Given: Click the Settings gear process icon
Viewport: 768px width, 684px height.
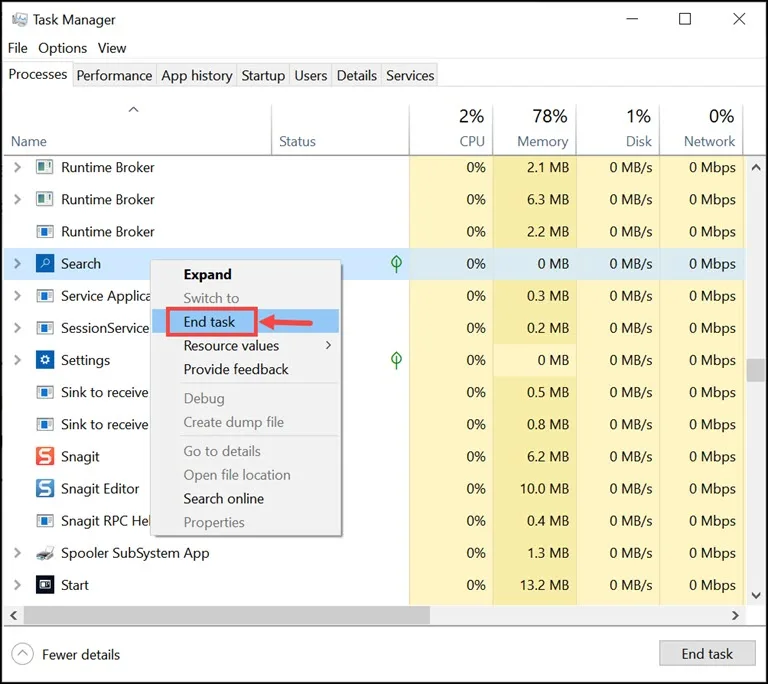Looking at the screenshot, I should pyautogui.click(x=45, y=360).
